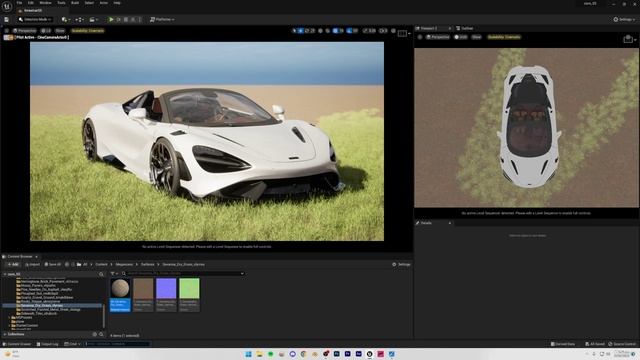The image size is (640, 360).
Task: Click the Show button in main viewport
Action: pyautogui.click(x=60, y=31)
